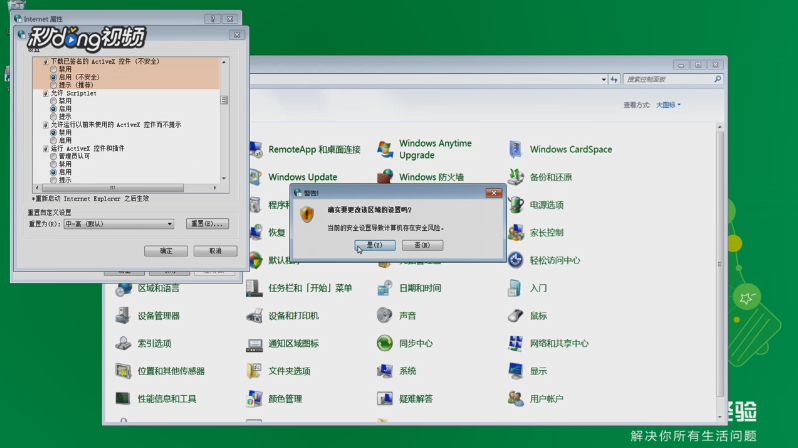Click settings list scroll-down arrow
The width and height of the screenshot is (798, 448).
point(224,179)
